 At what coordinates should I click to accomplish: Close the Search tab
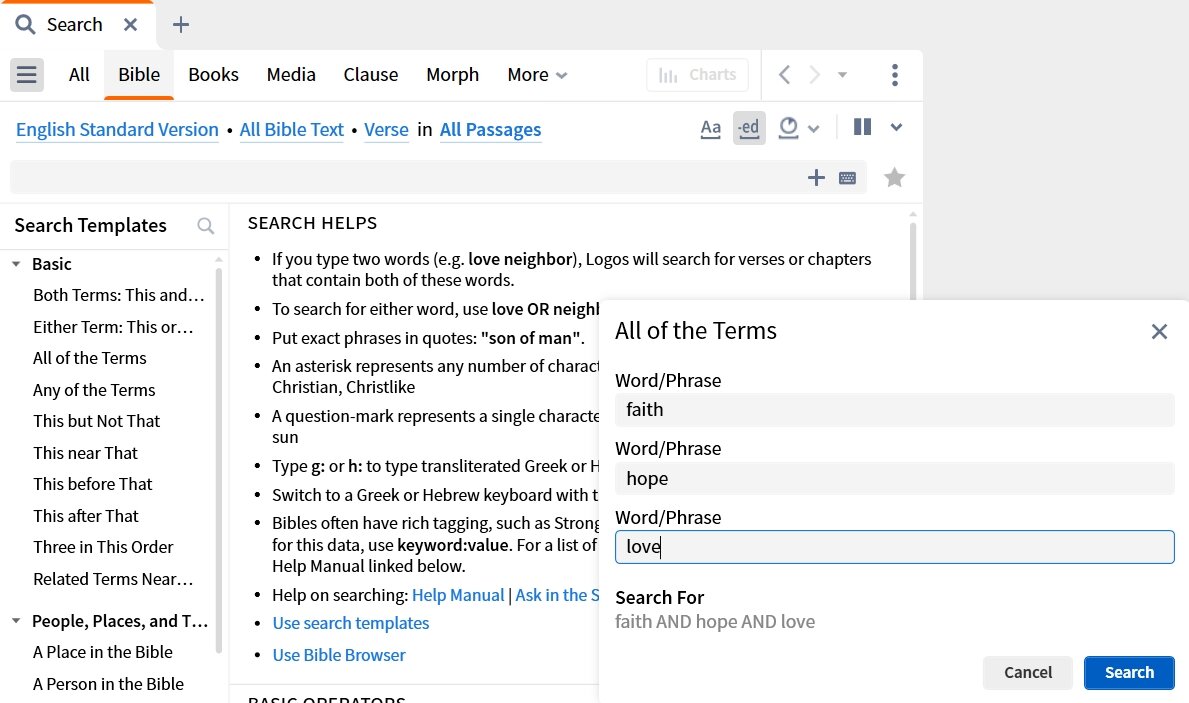(x=130, y=24)
